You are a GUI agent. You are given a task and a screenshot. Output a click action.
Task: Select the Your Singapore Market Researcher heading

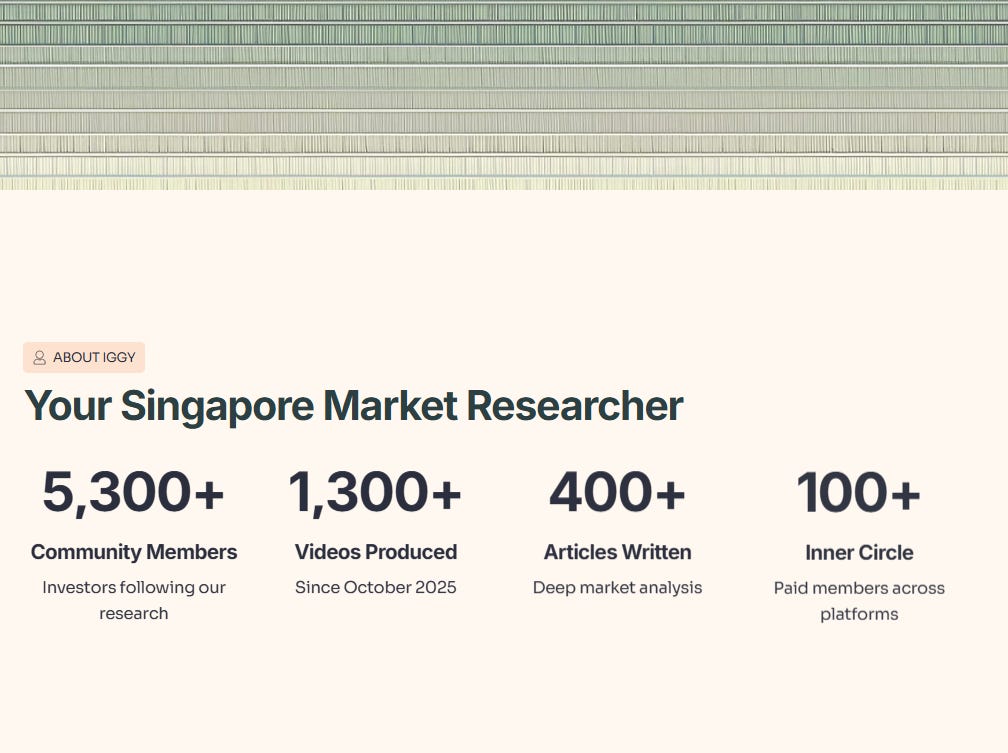tap(354, 406)
